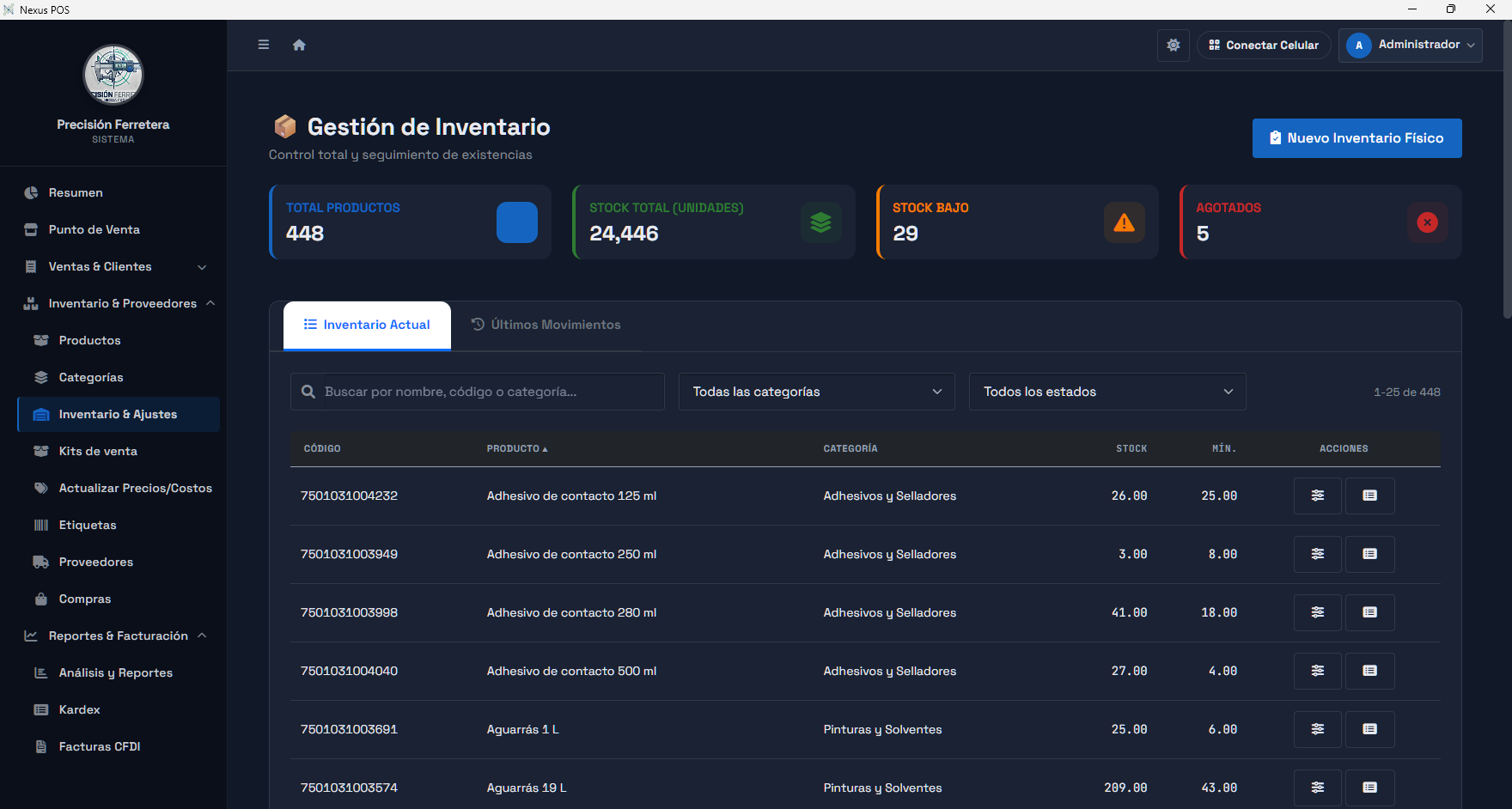Expand the Ventas & Clientes chevron
Image resolution: width=1512 pixels, height=809 pixels.
pos(202,267)
